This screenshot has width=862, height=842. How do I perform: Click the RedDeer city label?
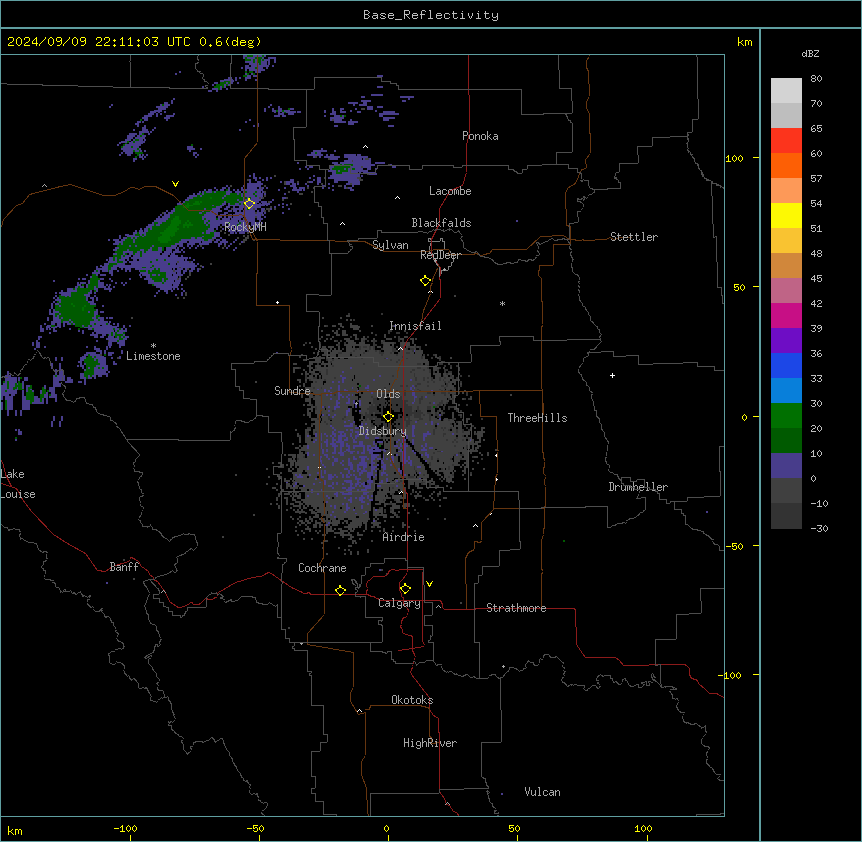point(440,255)
